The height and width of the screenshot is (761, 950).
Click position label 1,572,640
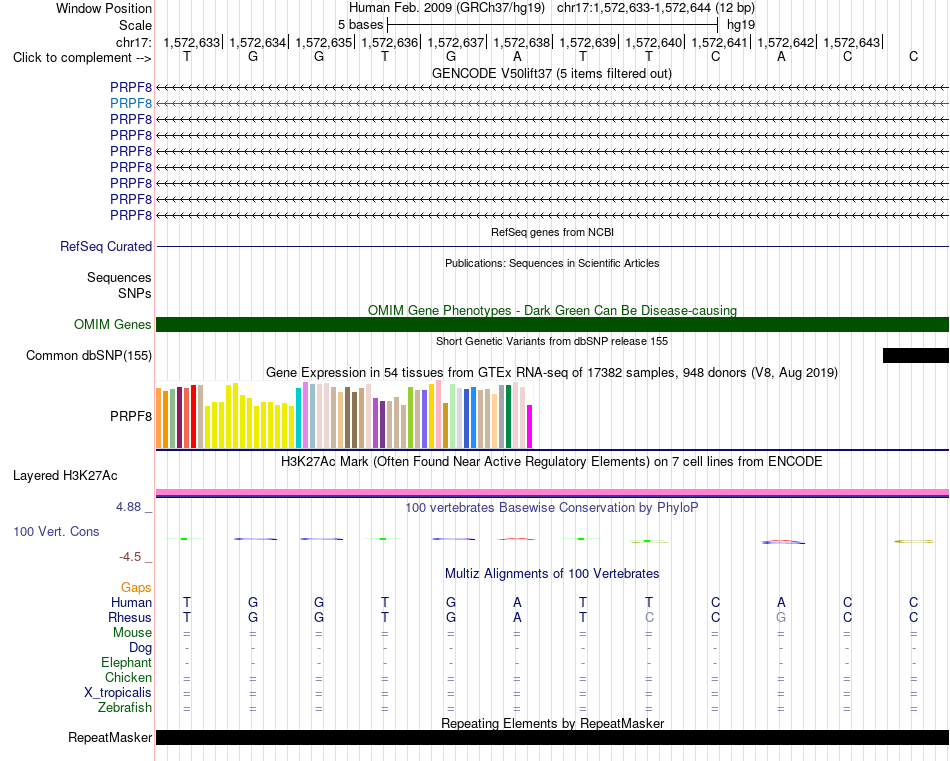(x=654, y=42)
